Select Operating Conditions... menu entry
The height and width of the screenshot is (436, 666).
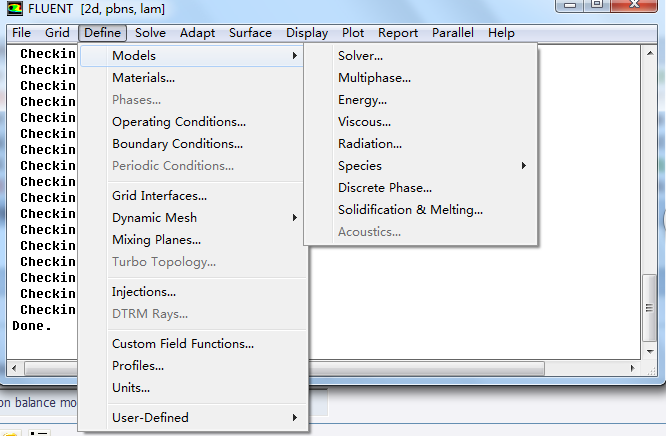point(192,122)
